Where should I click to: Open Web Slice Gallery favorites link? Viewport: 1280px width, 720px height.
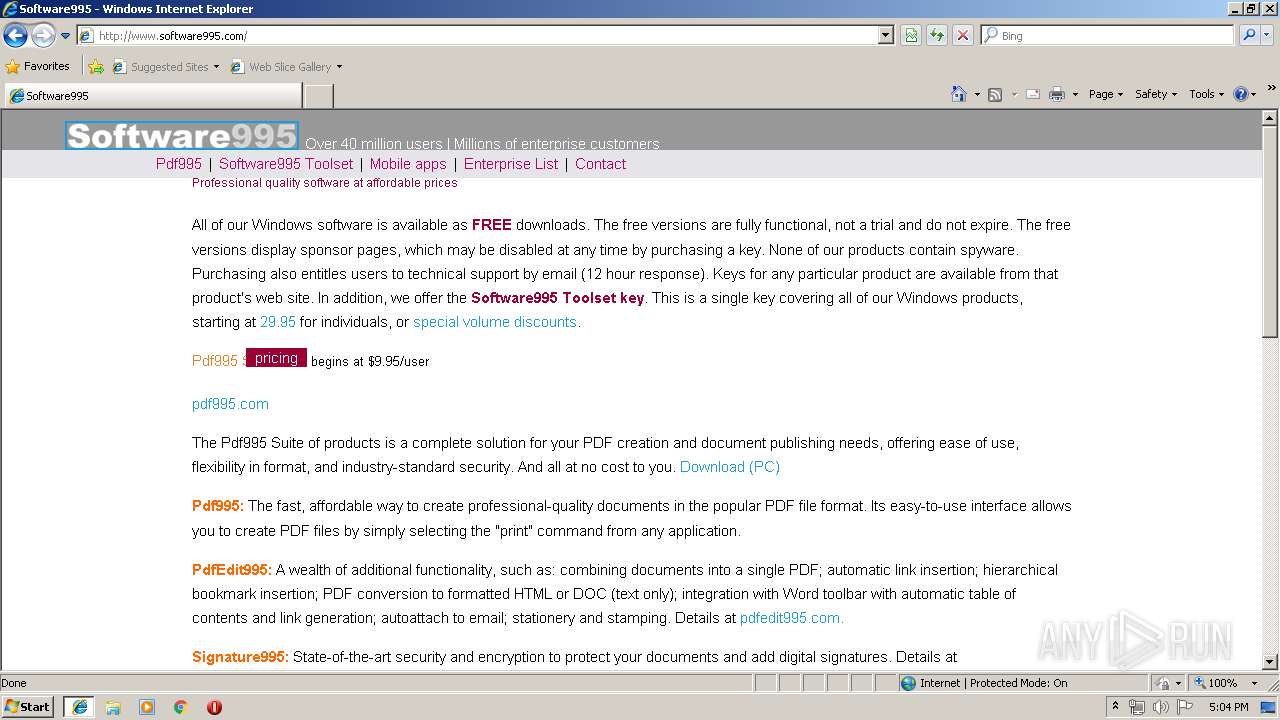tap(286, 67)
